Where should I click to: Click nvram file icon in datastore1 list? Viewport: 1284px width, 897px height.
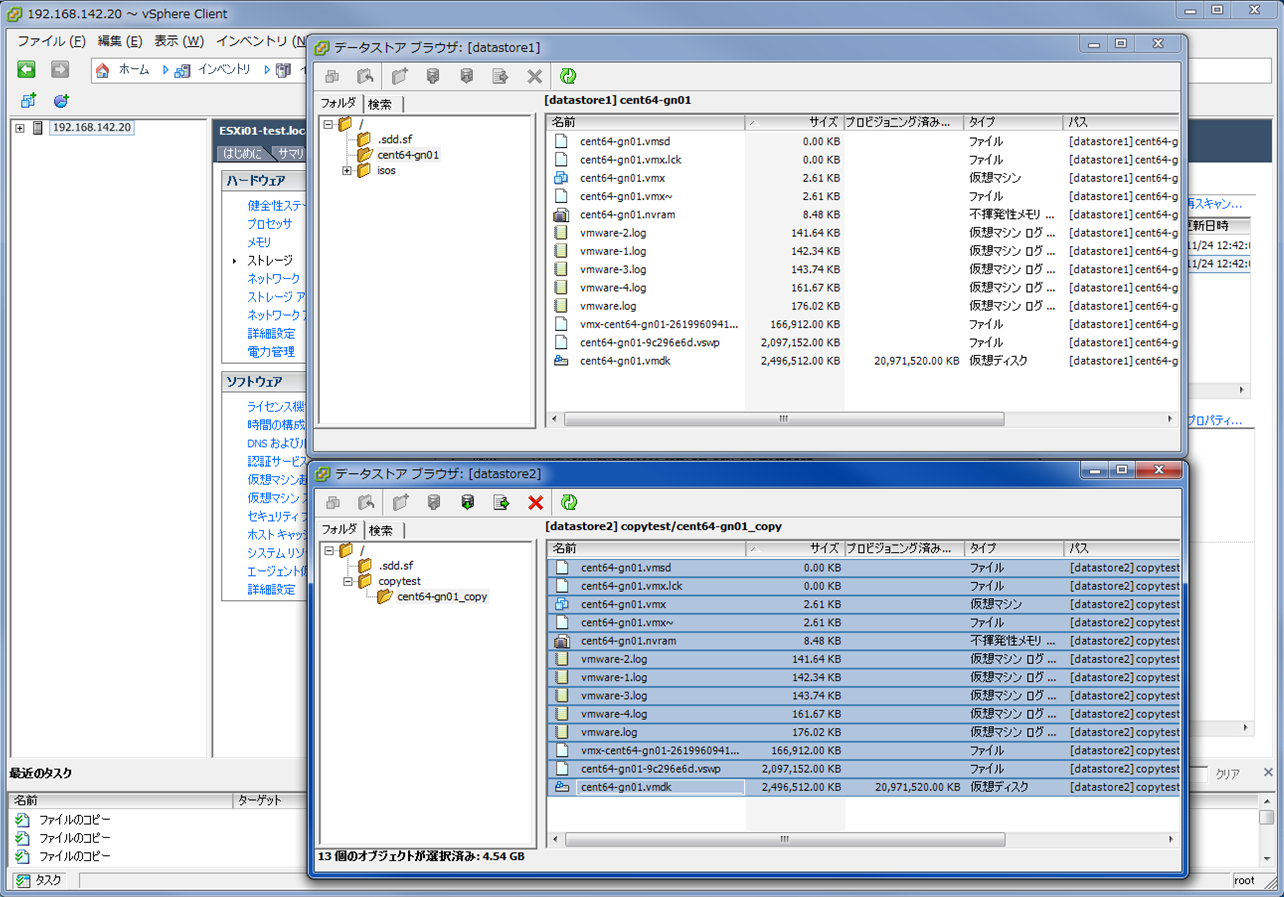[x=561, y=214]
